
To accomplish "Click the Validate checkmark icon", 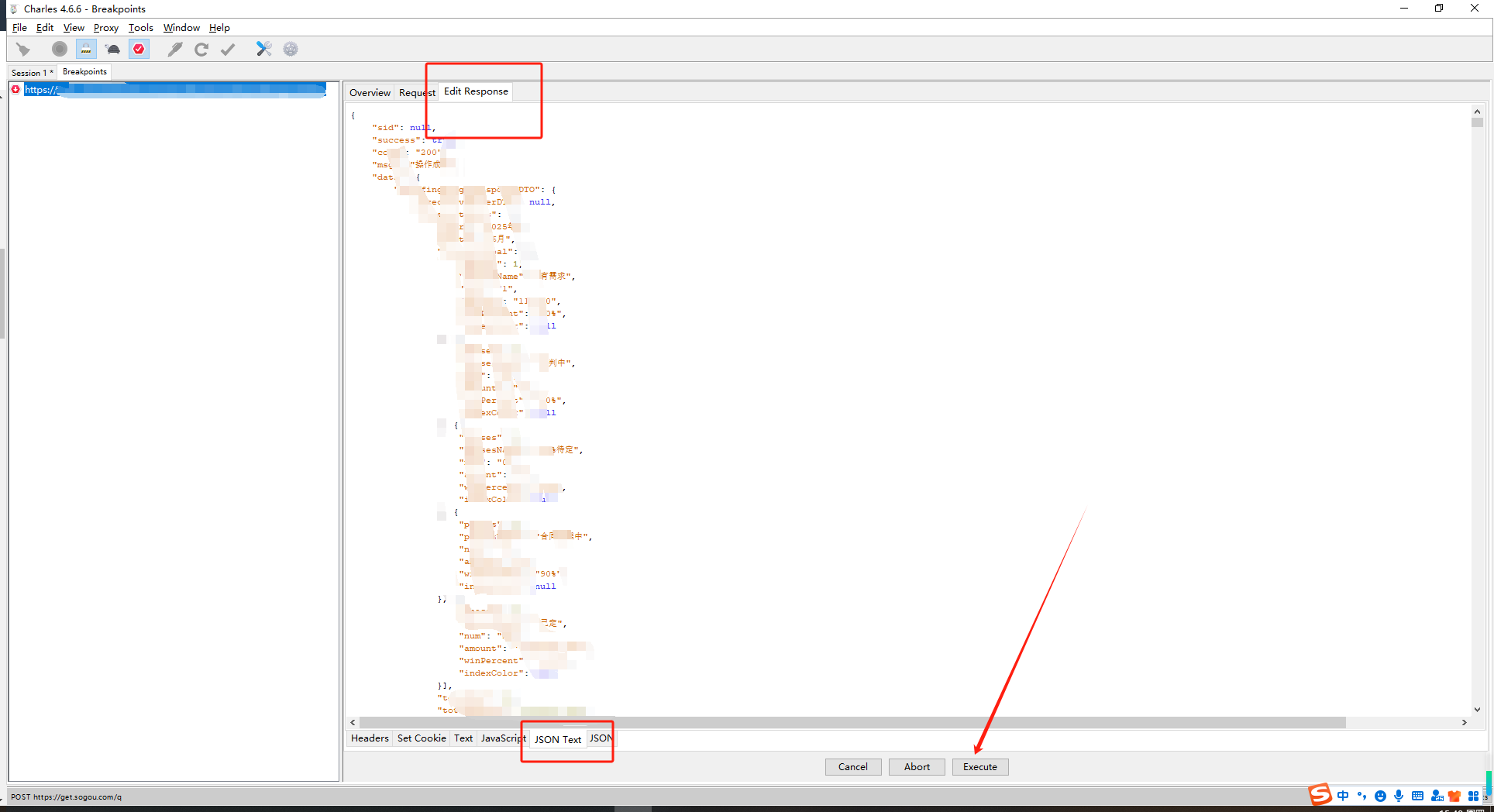I will [x=228, y=50].
